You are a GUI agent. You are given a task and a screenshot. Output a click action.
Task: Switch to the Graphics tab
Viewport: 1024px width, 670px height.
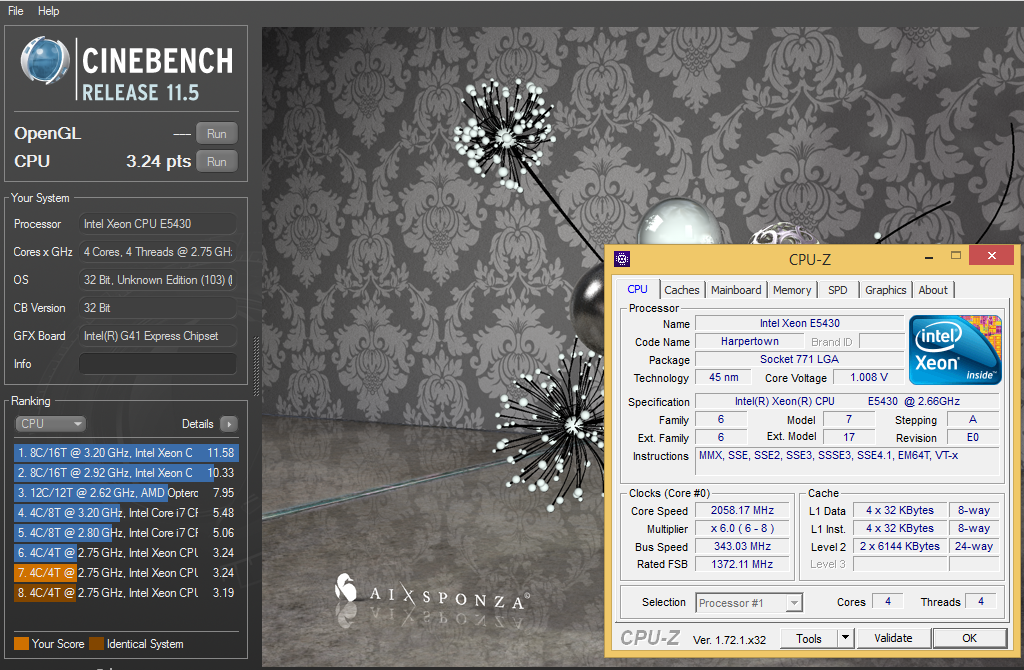[886, 290]
